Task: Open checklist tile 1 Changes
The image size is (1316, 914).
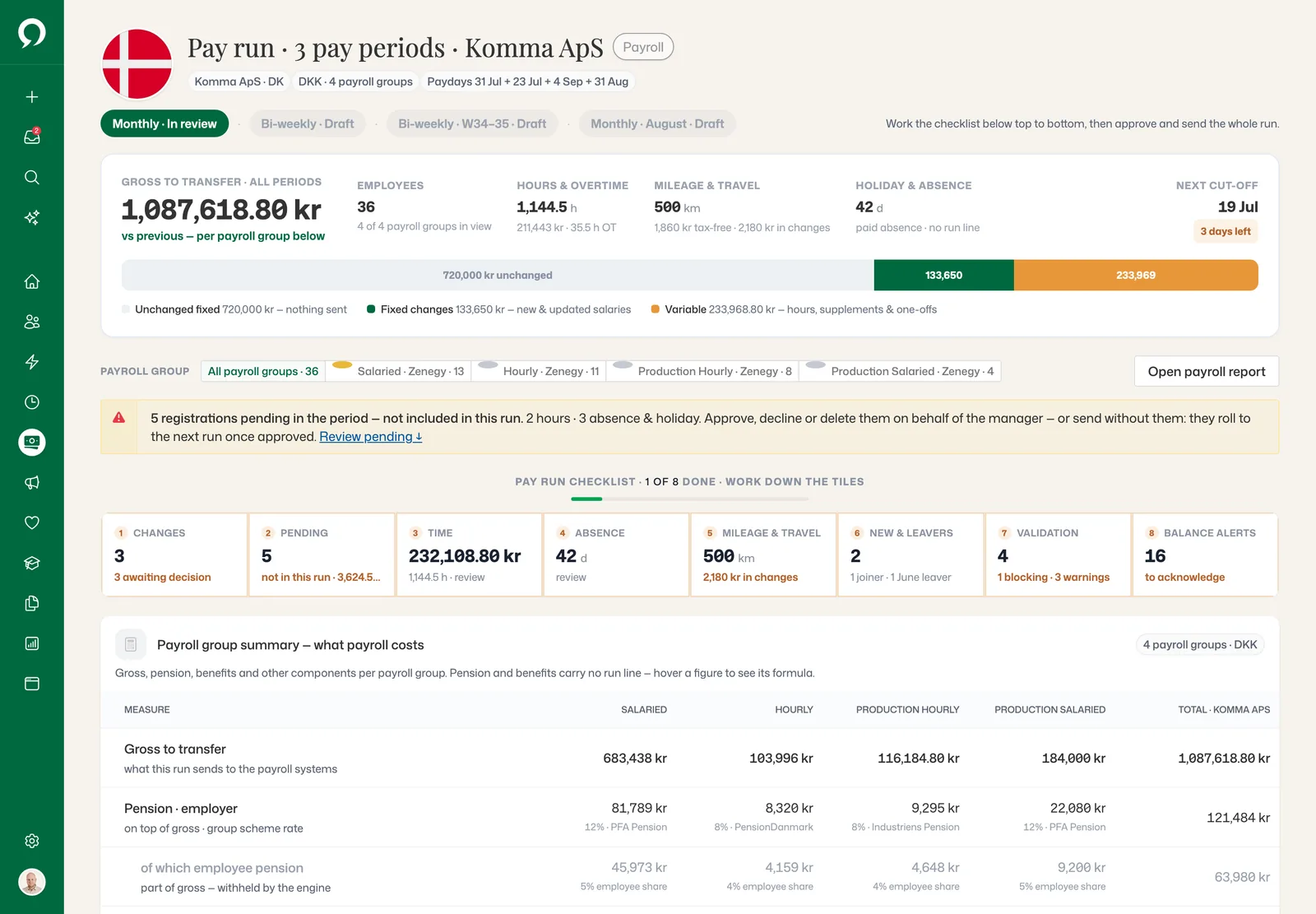Action: 174,554
